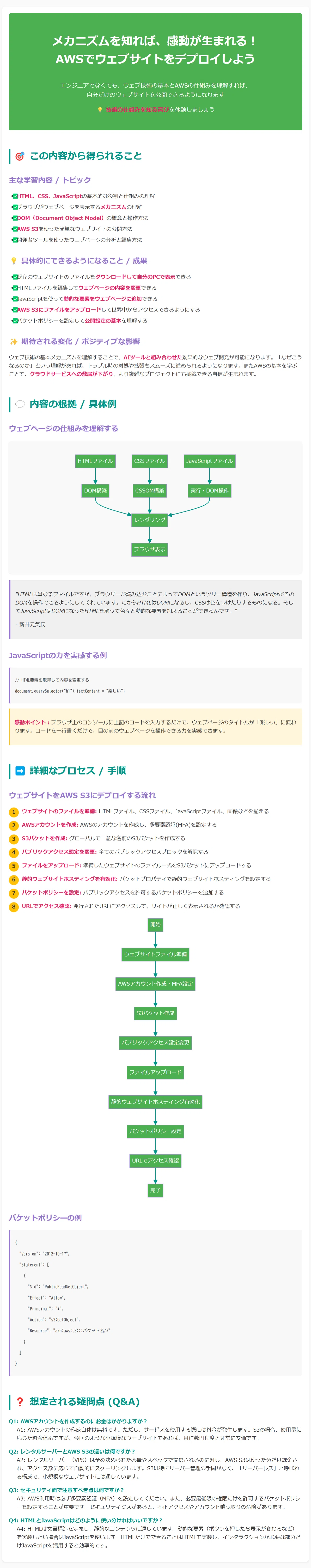This screenshot has width=311, height=1568.
Task: Select the レンダリング node in the diagram
Action: (x=150, y=520)
